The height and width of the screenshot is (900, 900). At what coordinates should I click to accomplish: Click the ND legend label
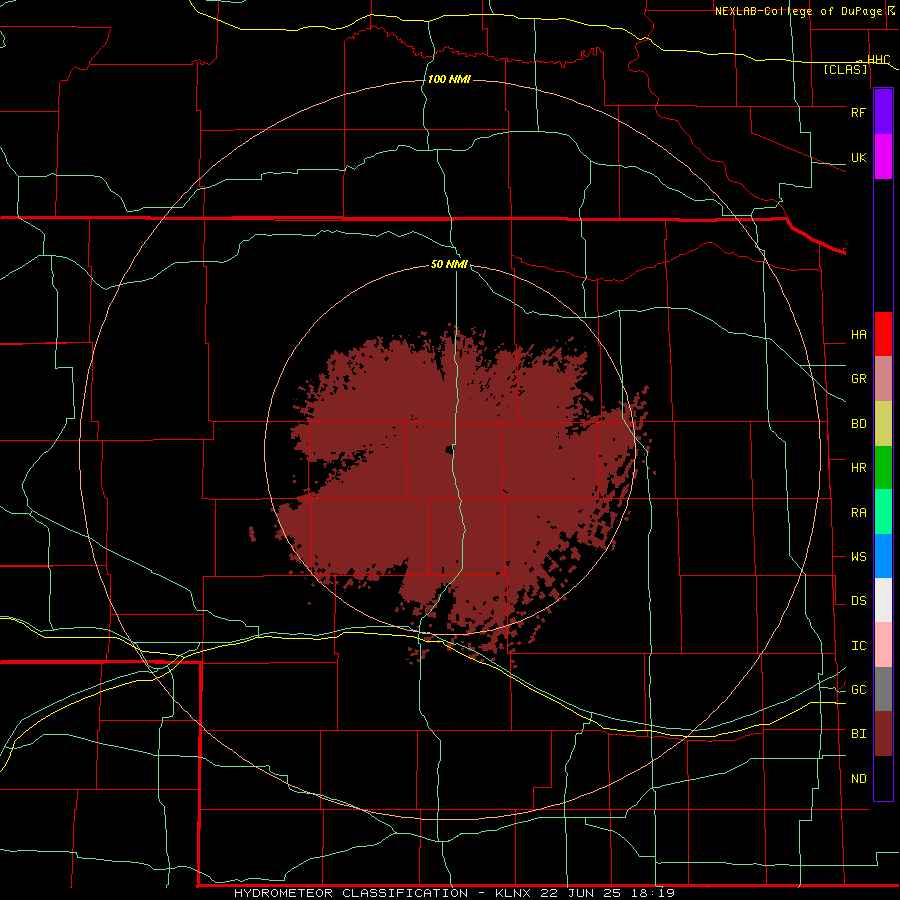[858, 779]
